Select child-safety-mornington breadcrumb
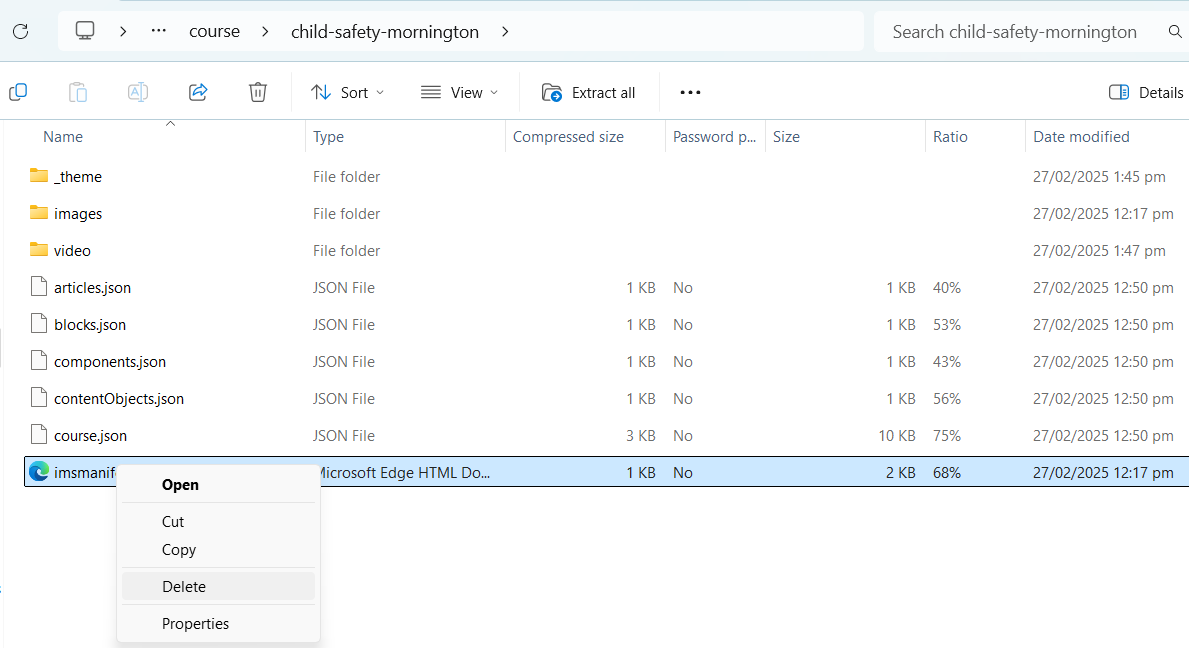This screenshot has width=1189, height=648. pyautogui.click(x=384, y=32)
